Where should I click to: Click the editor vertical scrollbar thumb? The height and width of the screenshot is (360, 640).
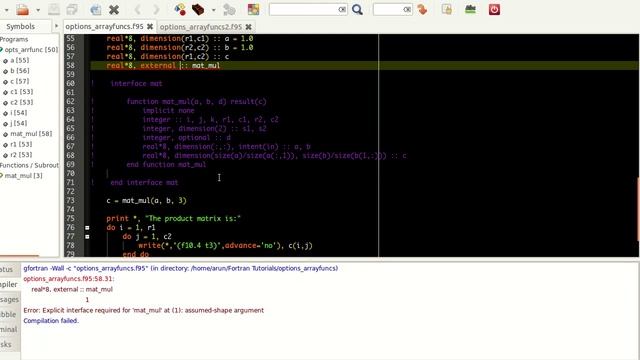[638, 209]
